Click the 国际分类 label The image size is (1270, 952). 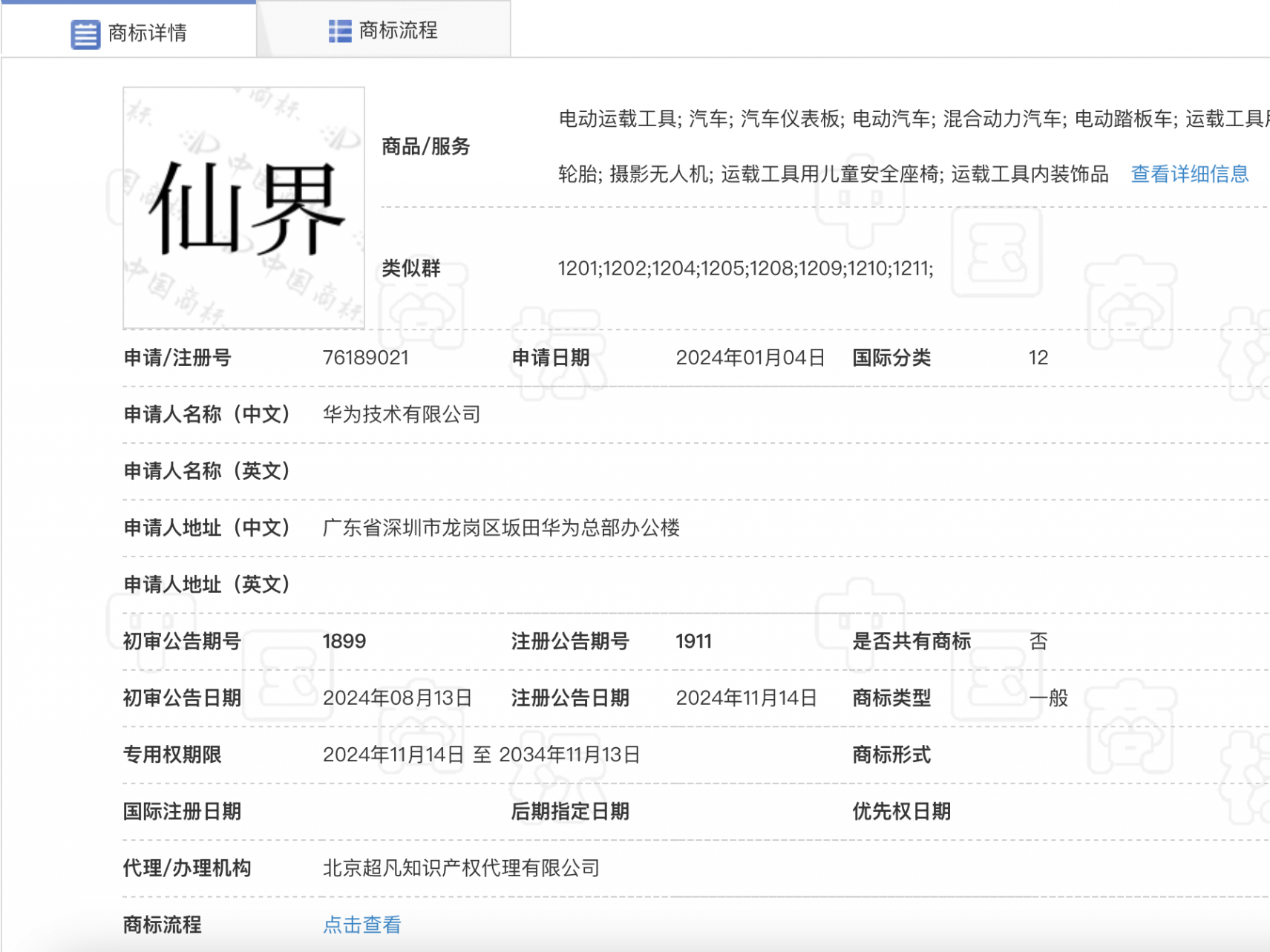pyautogui.click(x=891, y=358)
